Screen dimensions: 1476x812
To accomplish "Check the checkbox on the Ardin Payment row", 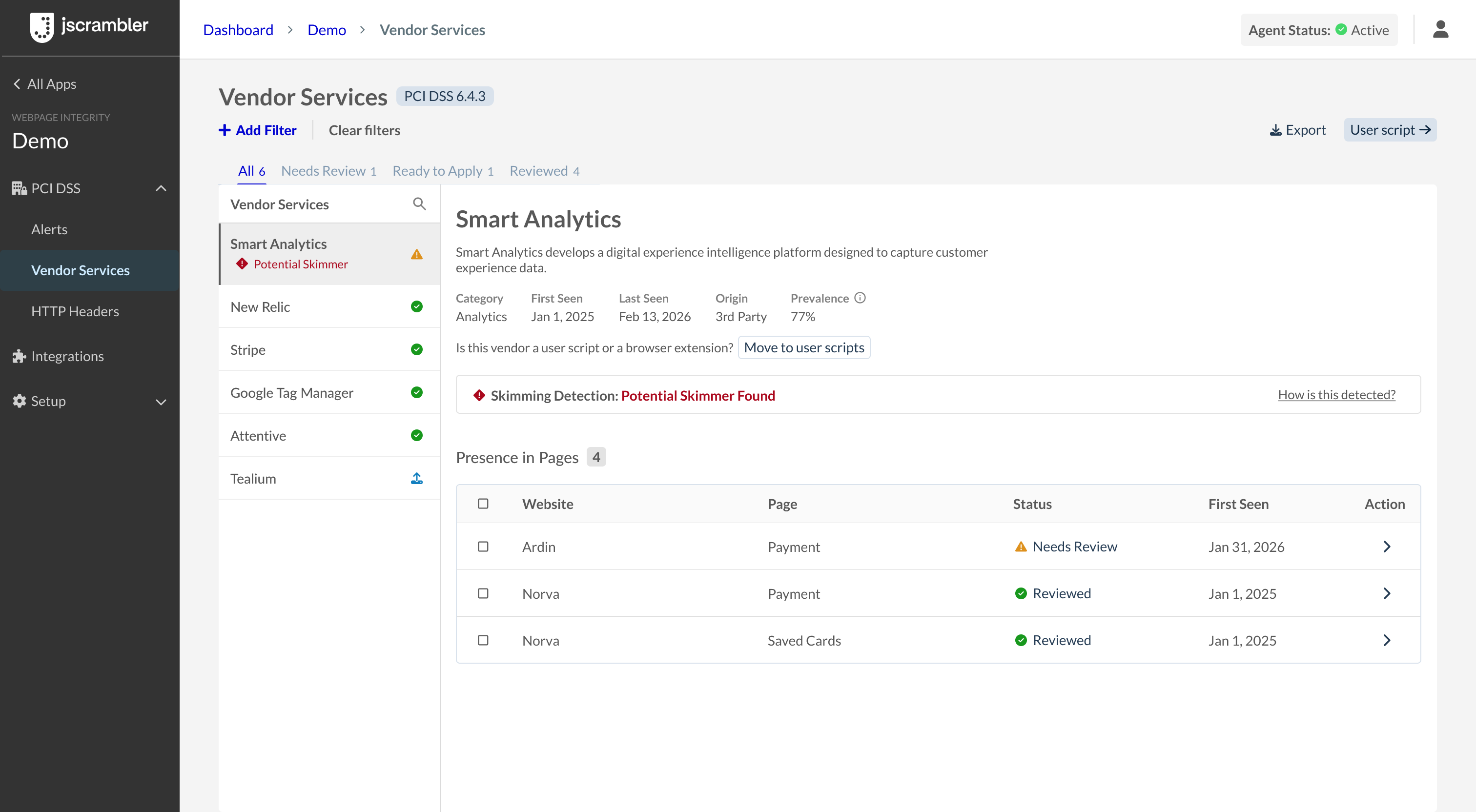I will click(x=483, y=546).
